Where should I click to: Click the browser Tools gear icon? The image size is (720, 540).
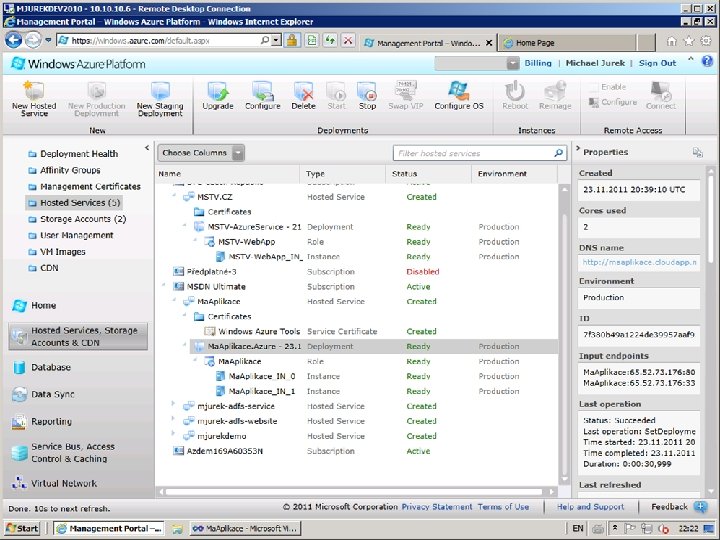click(706, 41)
